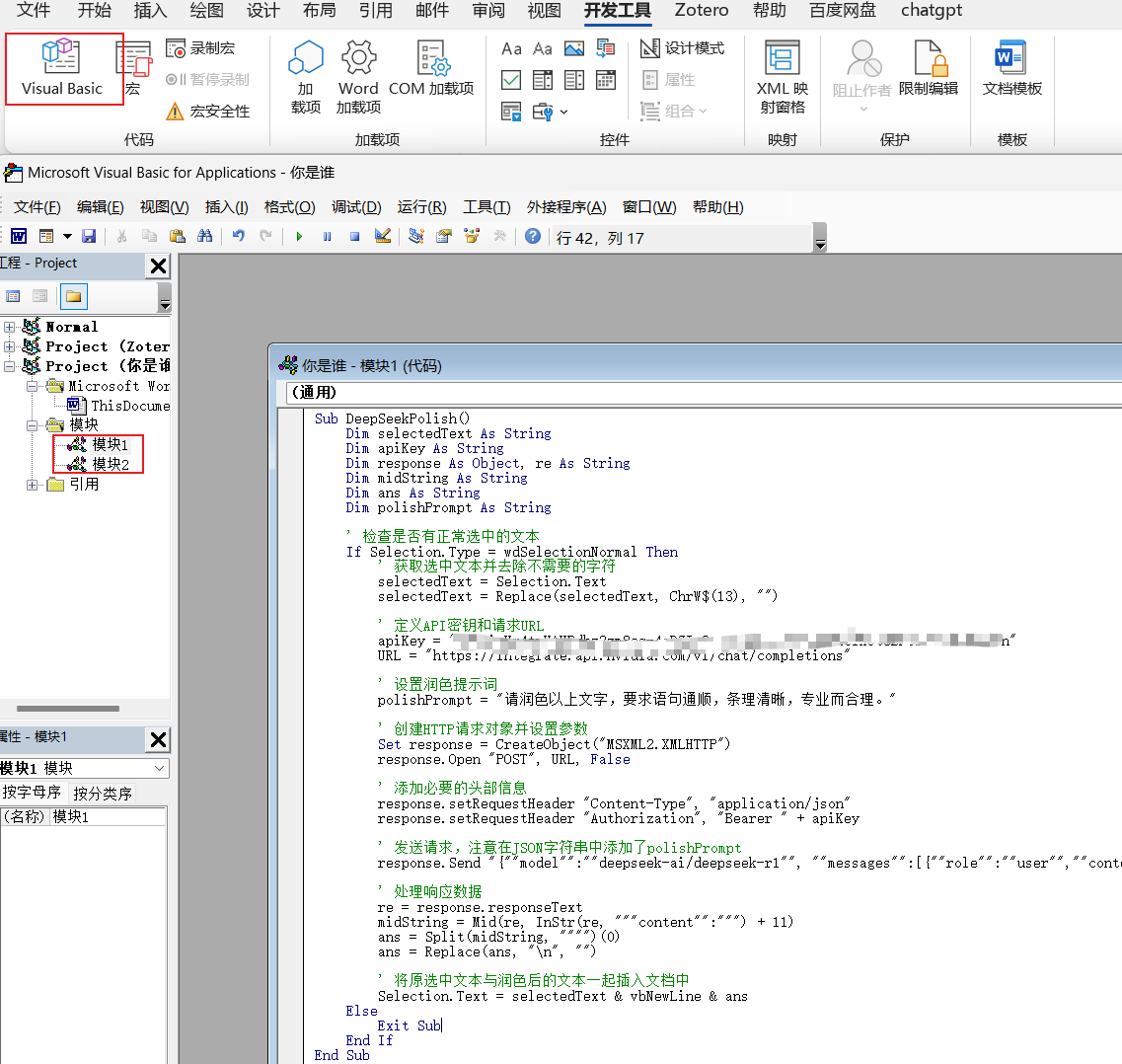
Task: Open the VBA 运行(R) menu
Action: point(421,207)
